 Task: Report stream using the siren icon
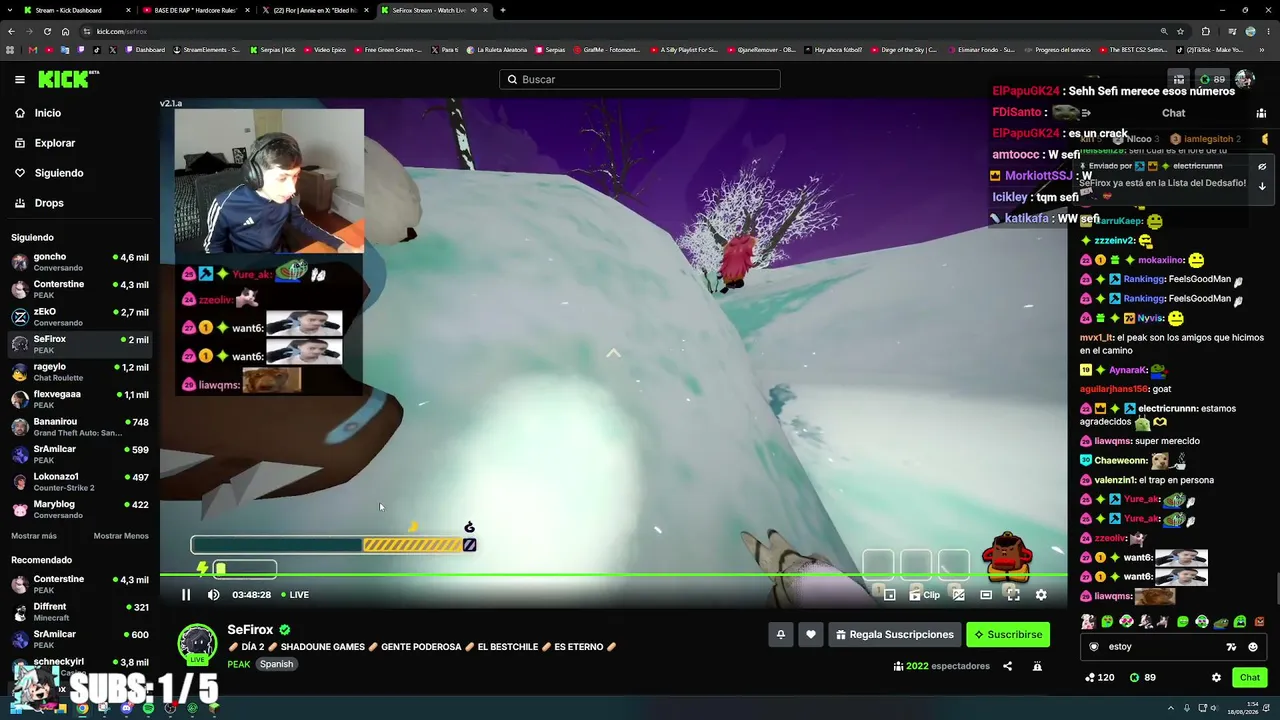pyautogui.click(x=1037, y=666)
